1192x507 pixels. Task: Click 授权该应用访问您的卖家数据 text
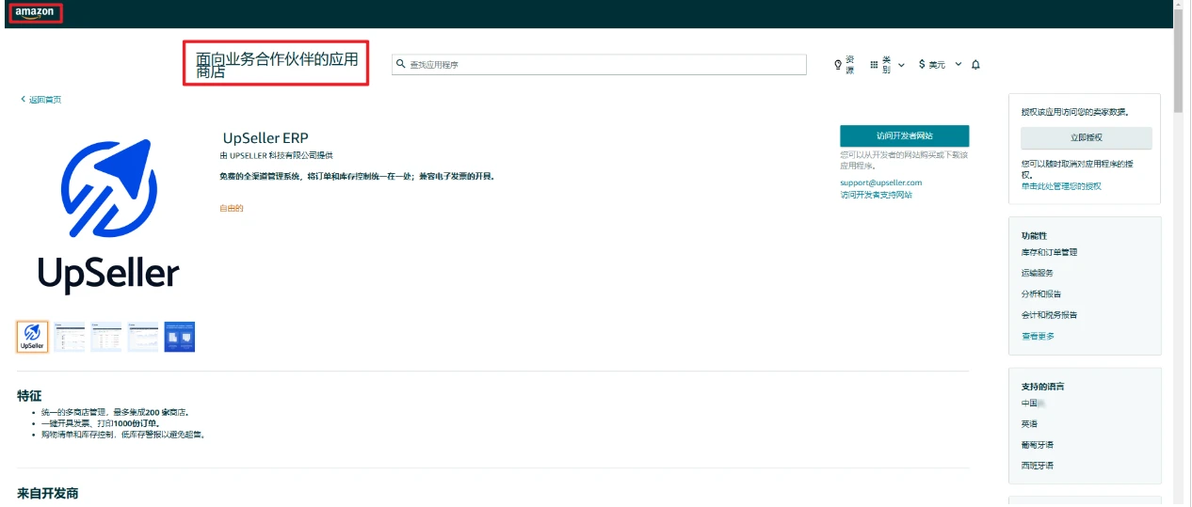1075,112
